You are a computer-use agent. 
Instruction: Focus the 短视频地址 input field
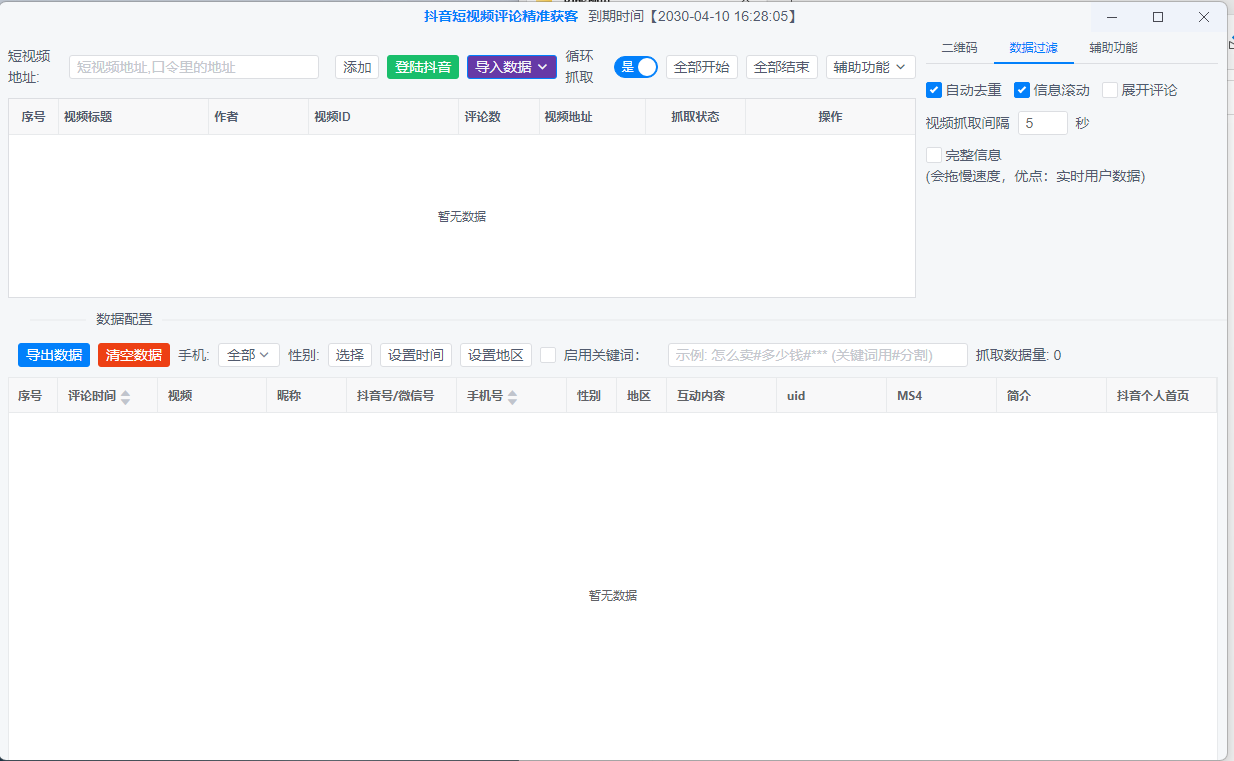[193, 67]
